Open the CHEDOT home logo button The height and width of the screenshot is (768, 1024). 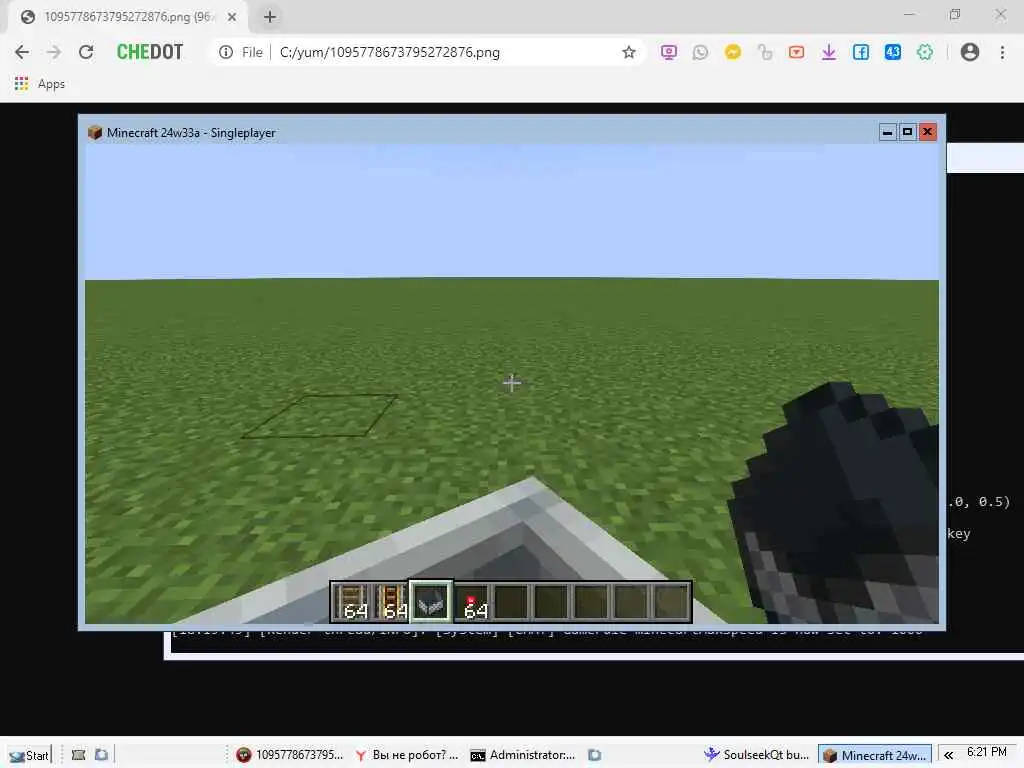(150, 52)
